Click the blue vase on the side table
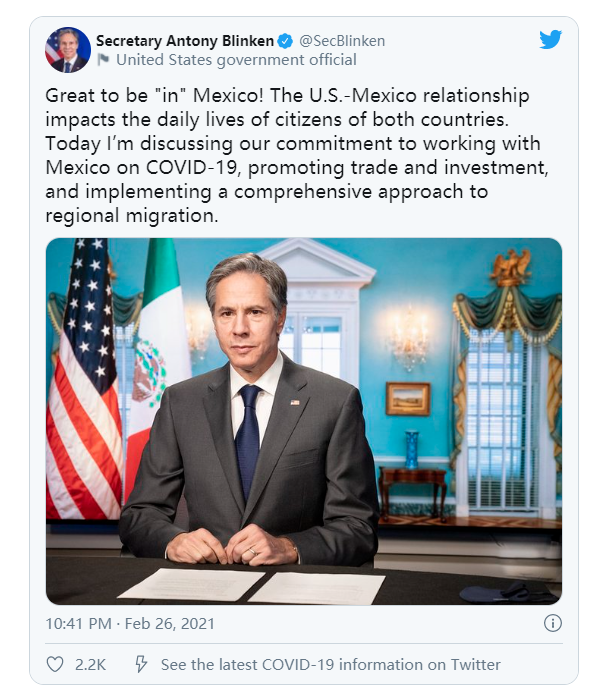Screen dimensions: 606x700 [x=411, y=448]
